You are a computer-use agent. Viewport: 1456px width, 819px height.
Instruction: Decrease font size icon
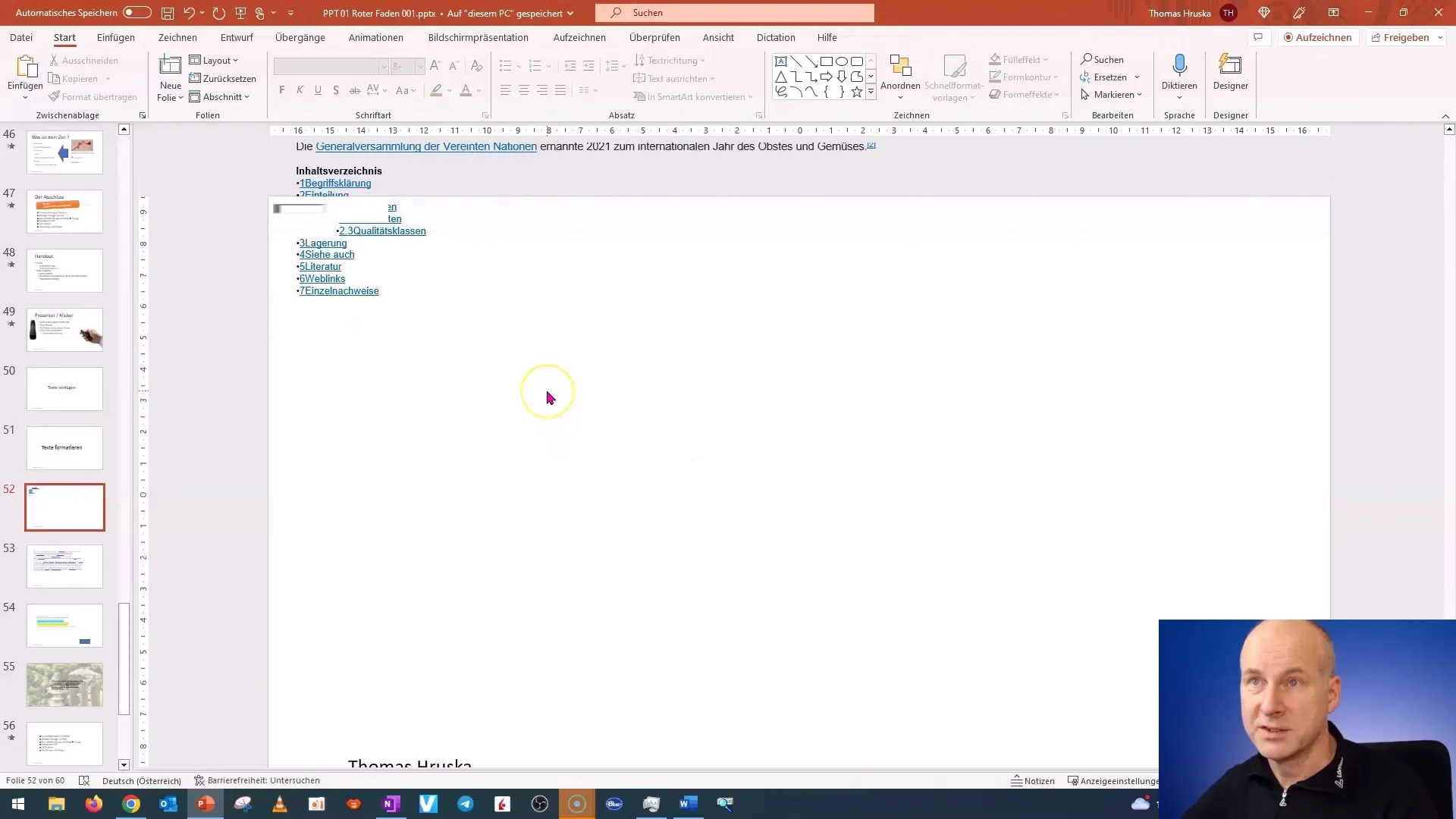click(x=453, y=66)
